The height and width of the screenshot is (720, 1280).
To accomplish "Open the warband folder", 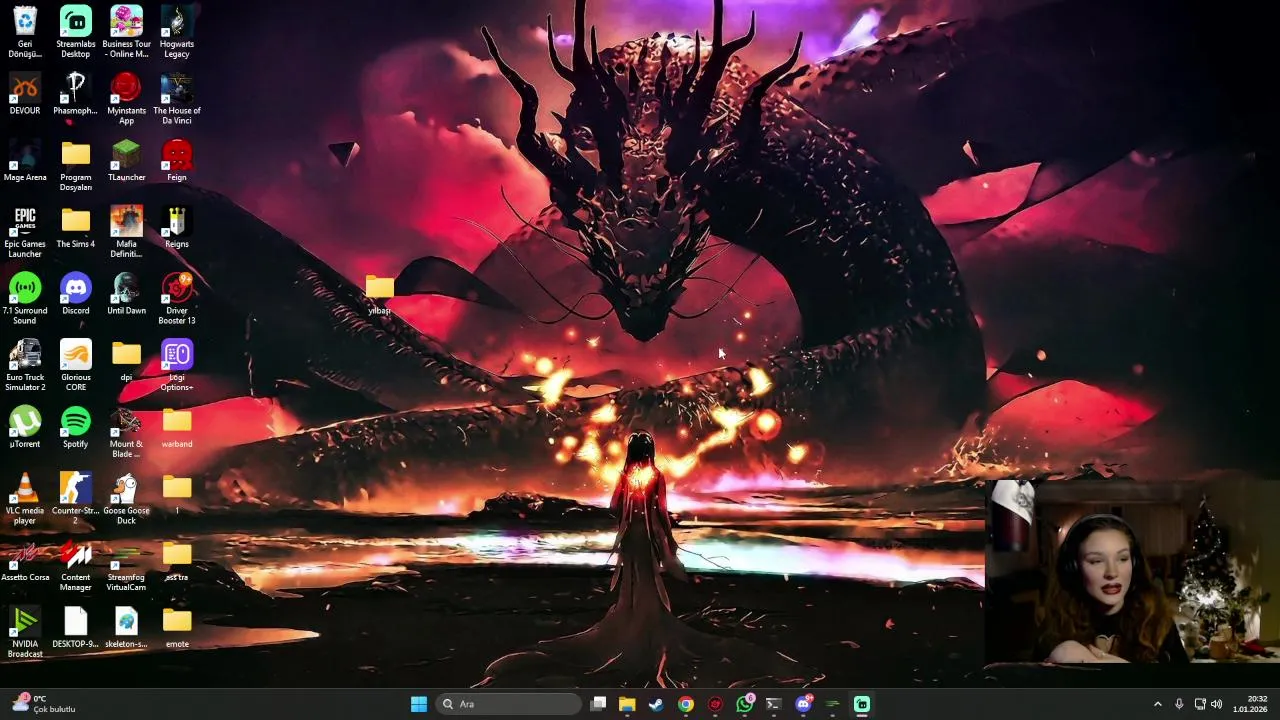I will (177, 428).
